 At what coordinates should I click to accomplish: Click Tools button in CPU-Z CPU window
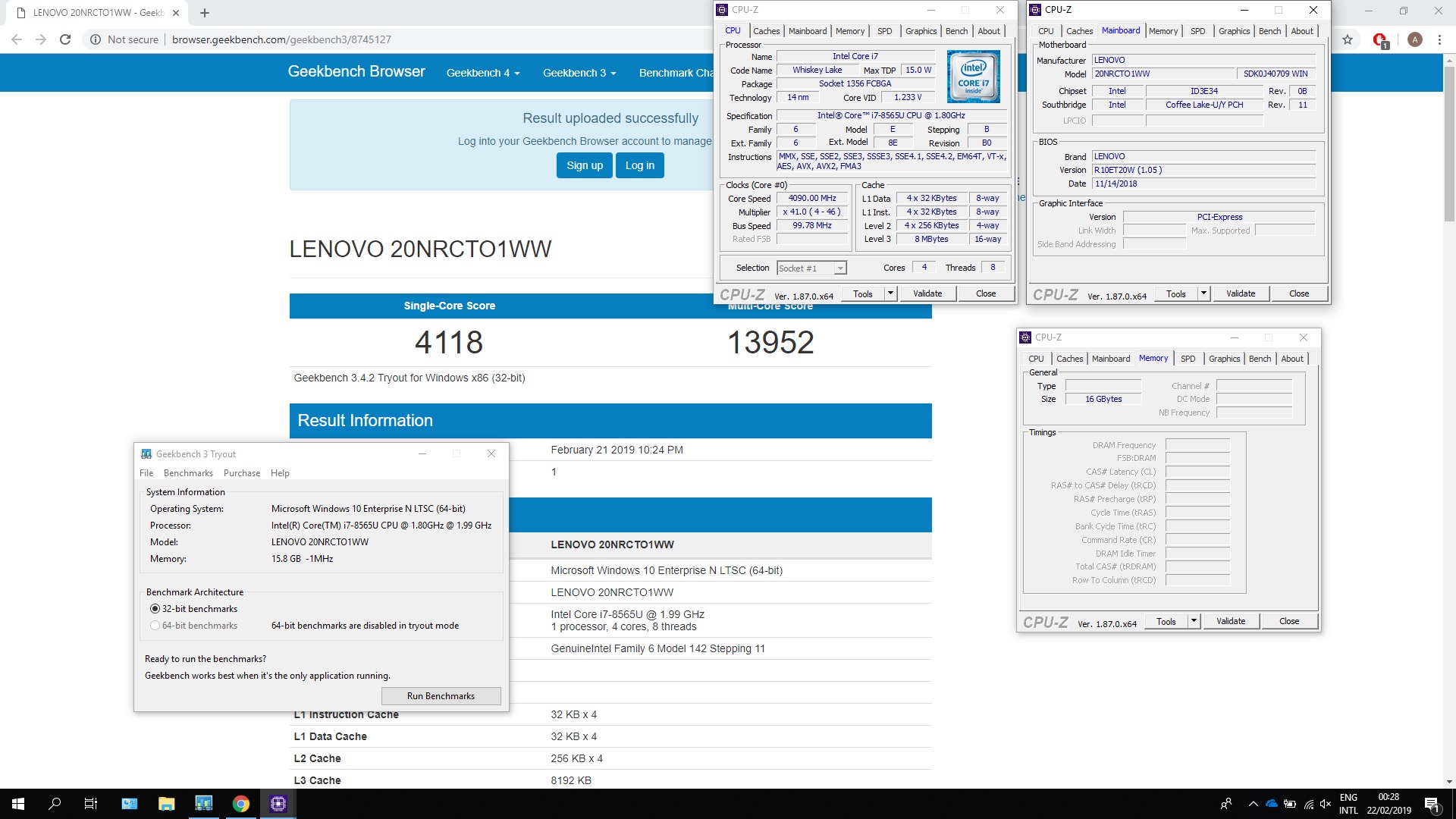pyautogui.click(x=863, y=293)
